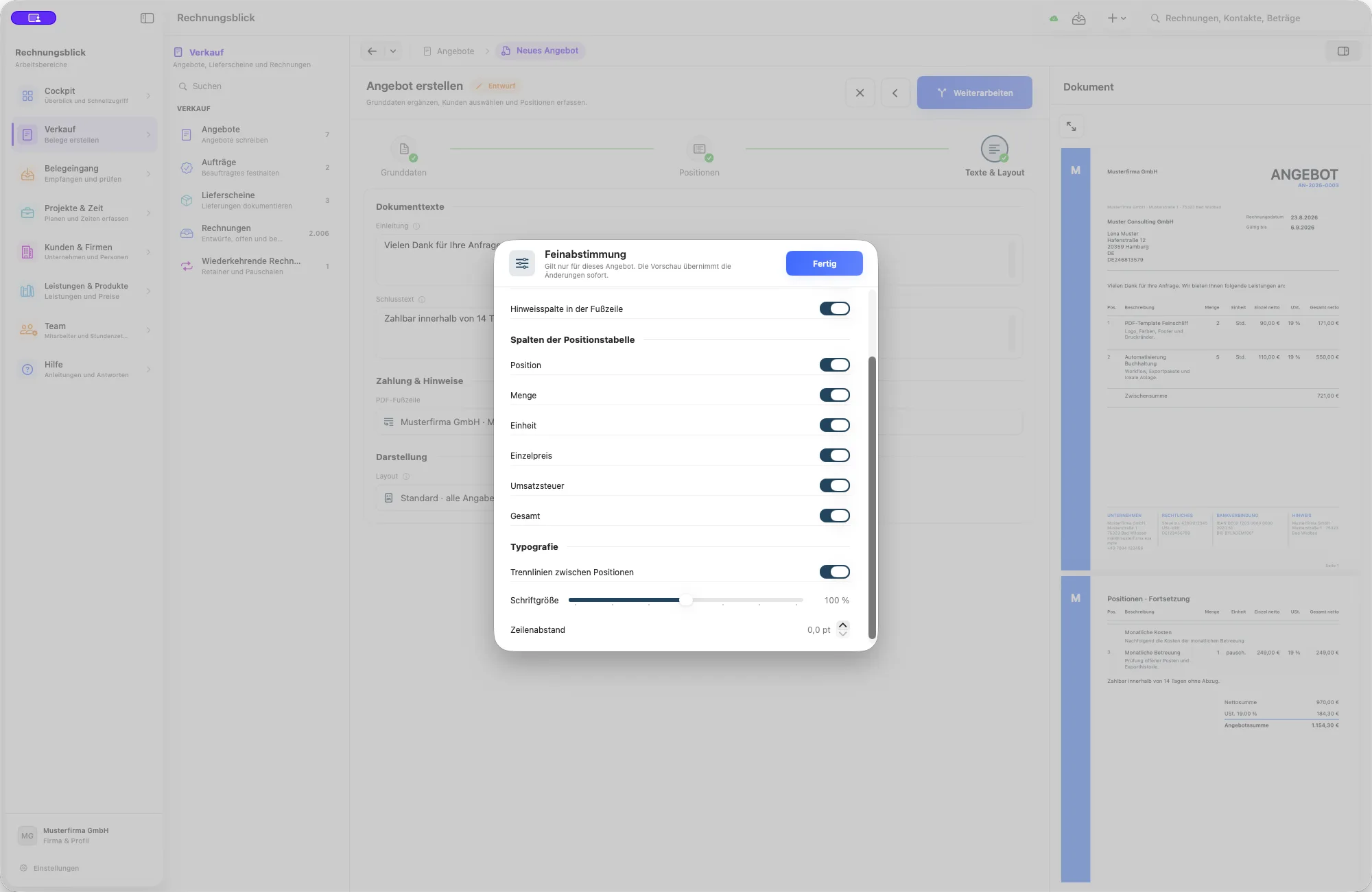1372x892 pixels.
Task: Open Belegeingang inbox icon
Action: tap(27, 174)
